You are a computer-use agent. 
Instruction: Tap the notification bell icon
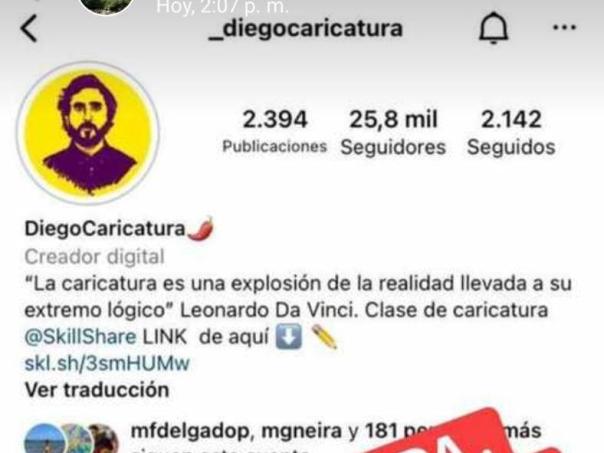coord(493,28)
